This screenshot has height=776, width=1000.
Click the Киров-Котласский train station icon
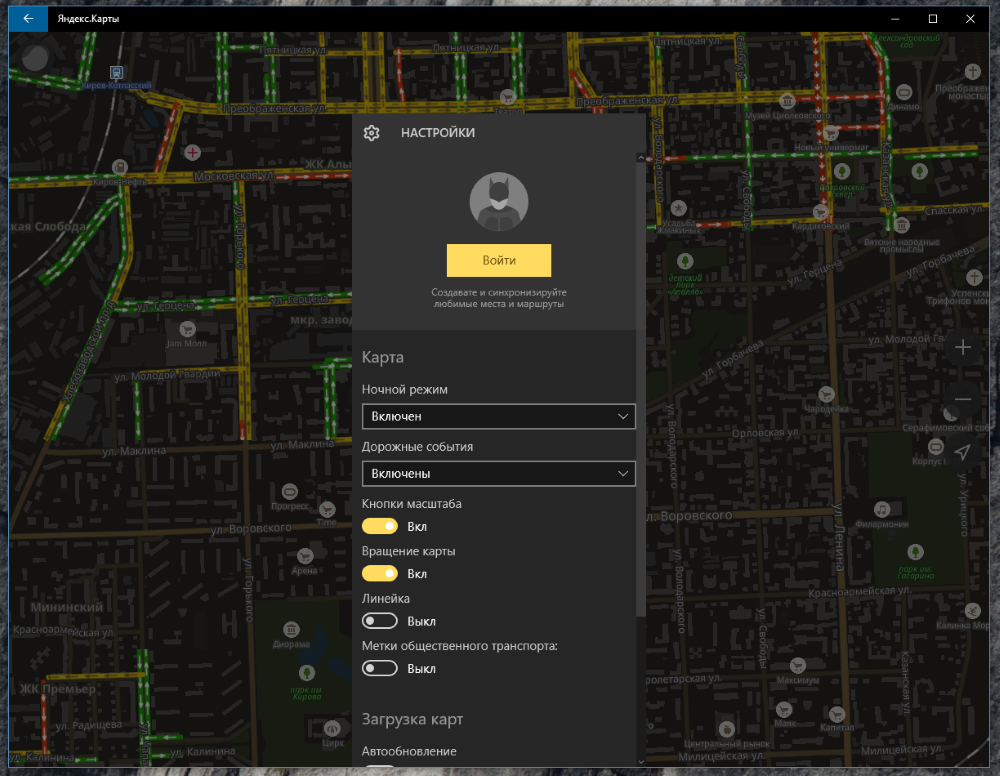tap(117, 73)
